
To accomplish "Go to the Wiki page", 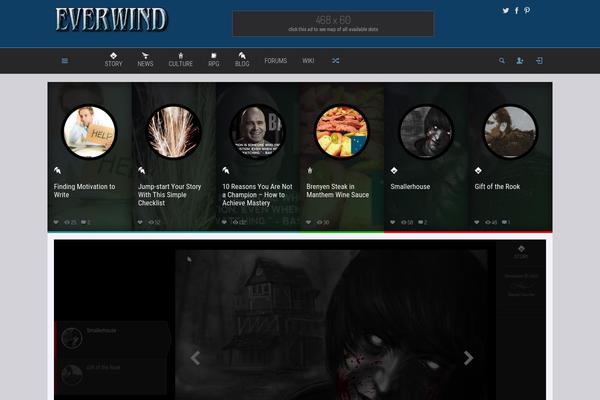I will (x=308, y=60).
